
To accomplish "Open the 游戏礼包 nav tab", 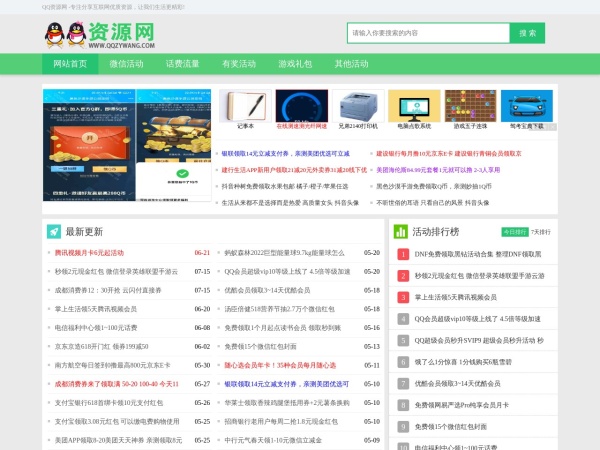I will pos(295,64).
